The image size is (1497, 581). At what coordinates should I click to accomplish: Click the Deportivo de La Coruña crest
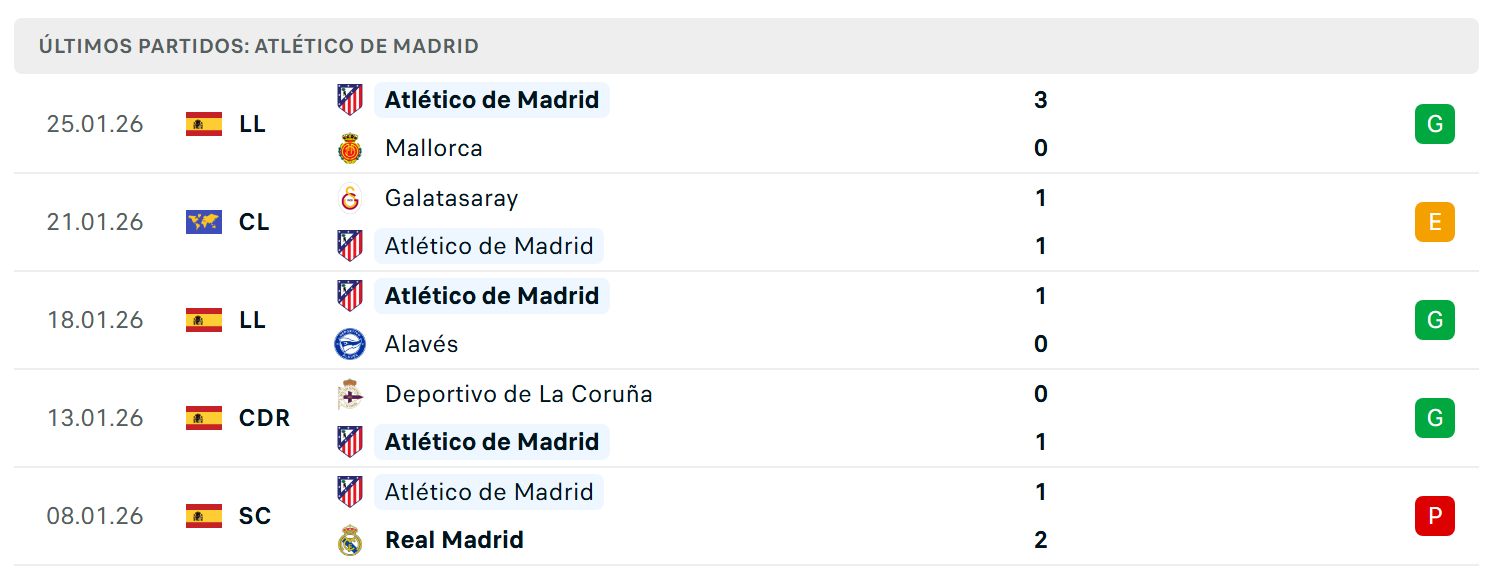[350, 394]
